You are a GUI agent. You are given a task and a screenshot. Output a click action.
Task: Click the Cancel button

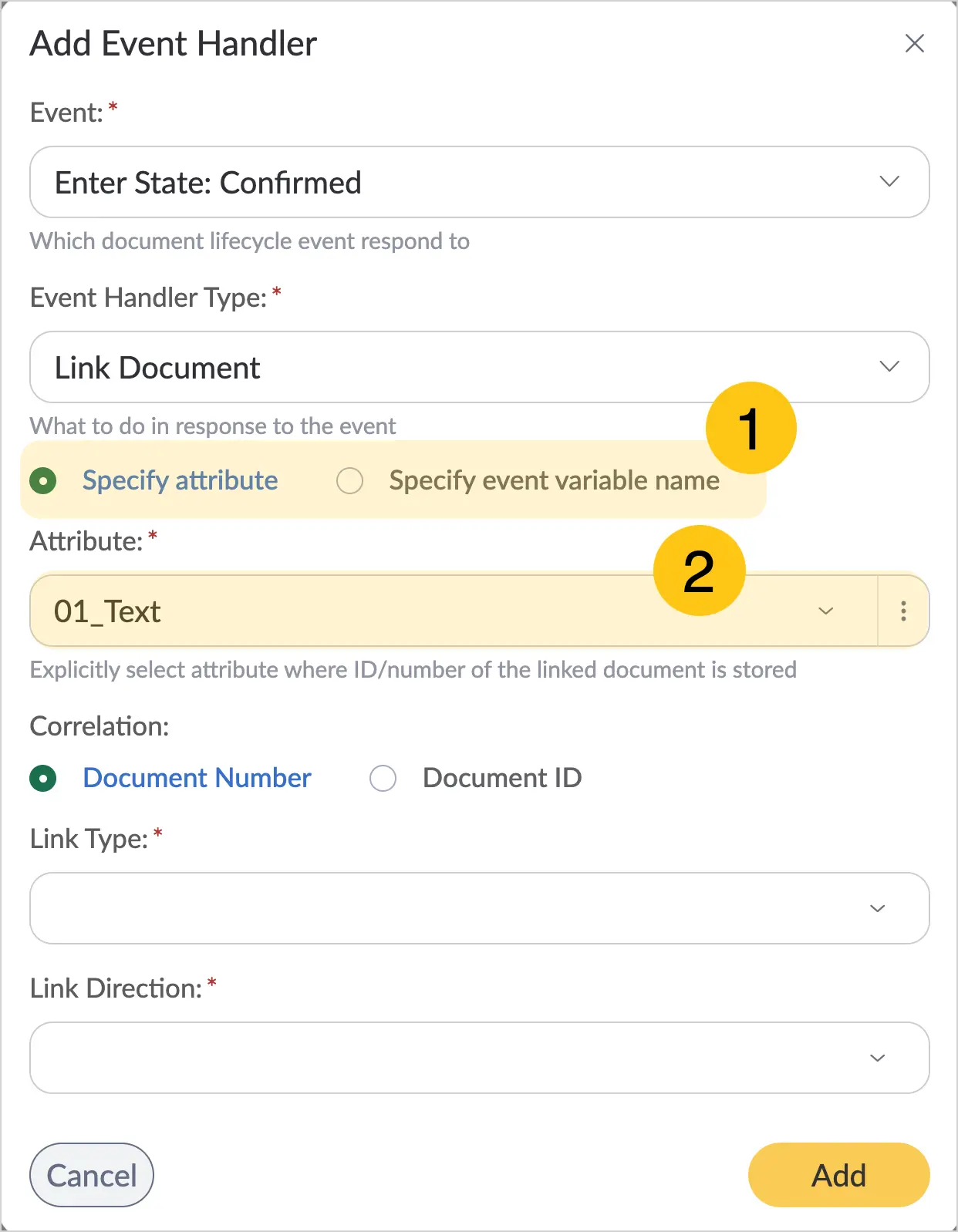(92, 1175)
